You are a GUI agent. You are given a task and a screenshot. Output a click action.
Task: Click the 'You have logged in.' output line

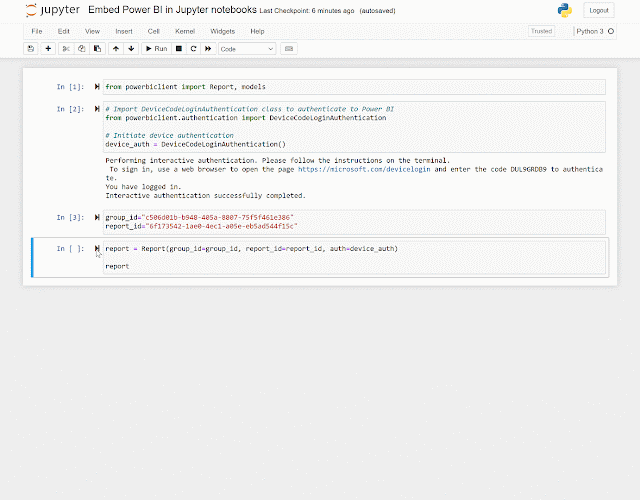[x=143, y=187]
